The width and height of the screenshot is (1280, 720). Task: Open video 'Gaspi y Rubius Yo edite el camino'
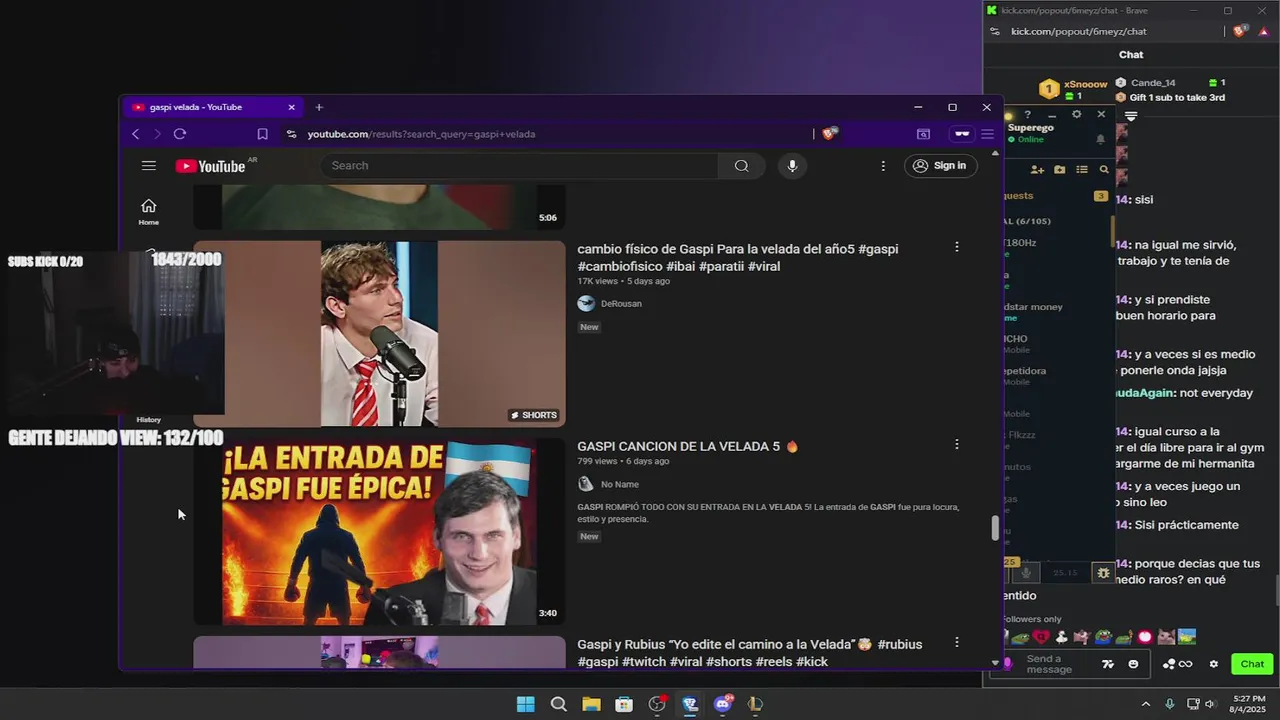click(x=750, y=653)
